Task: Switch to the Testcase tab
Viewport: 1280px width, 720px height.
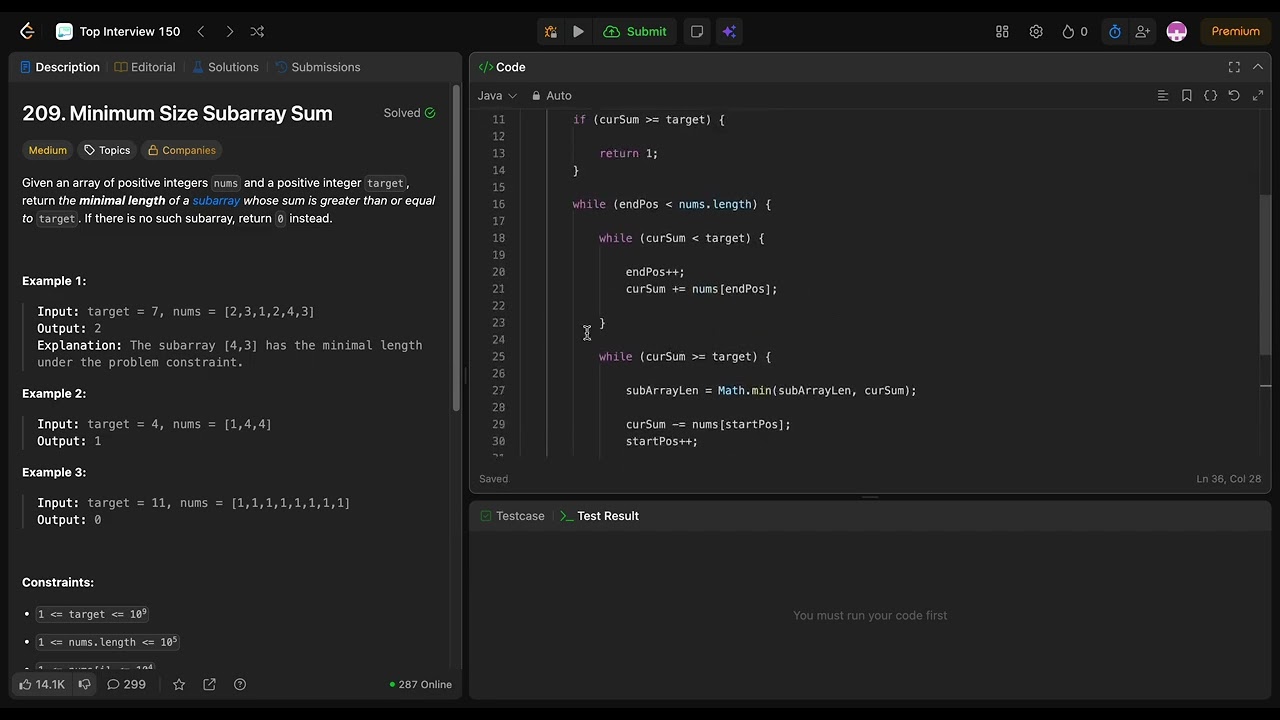Action: (512, 516)
